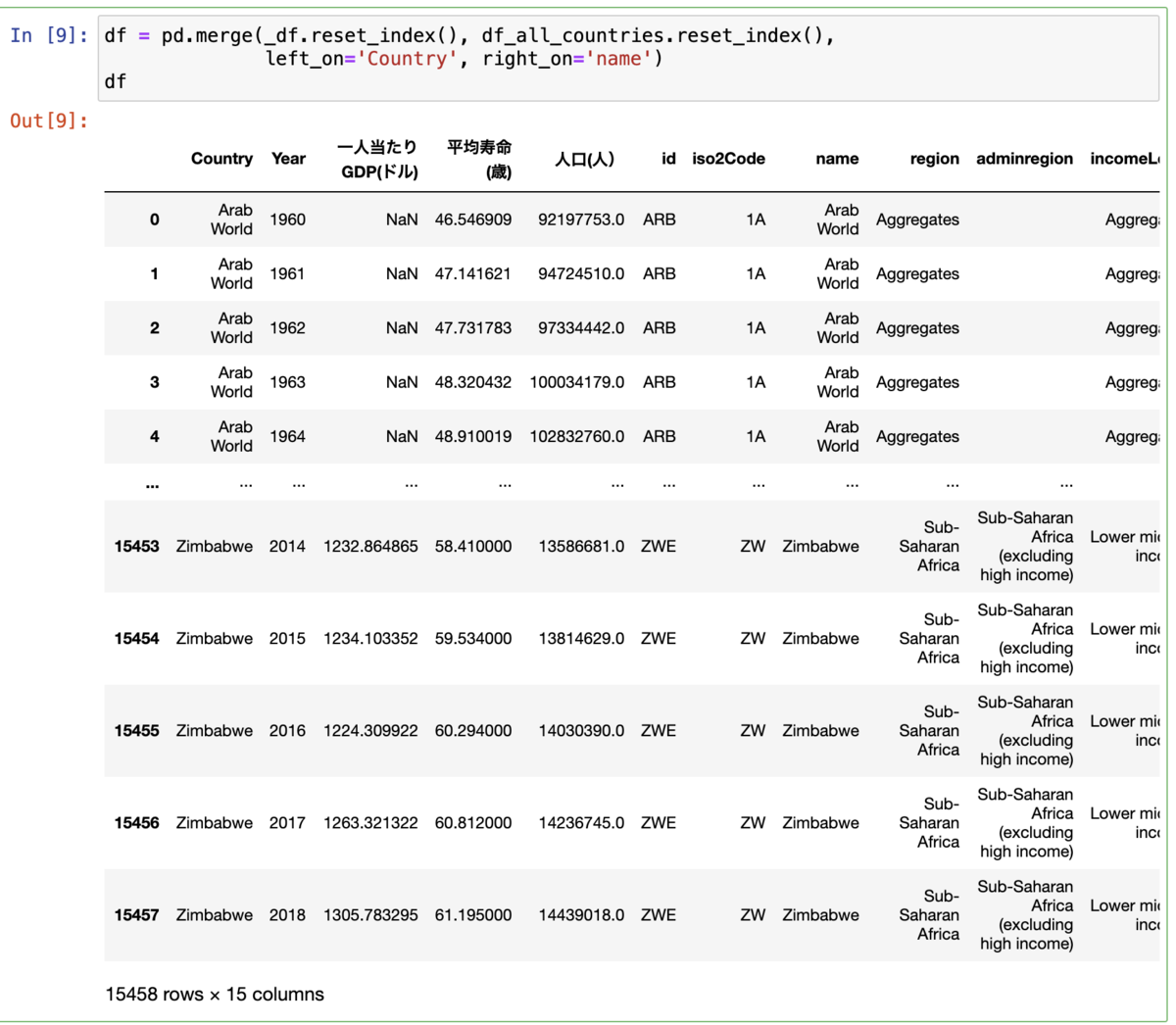Click the id column header

pos(668,159)
